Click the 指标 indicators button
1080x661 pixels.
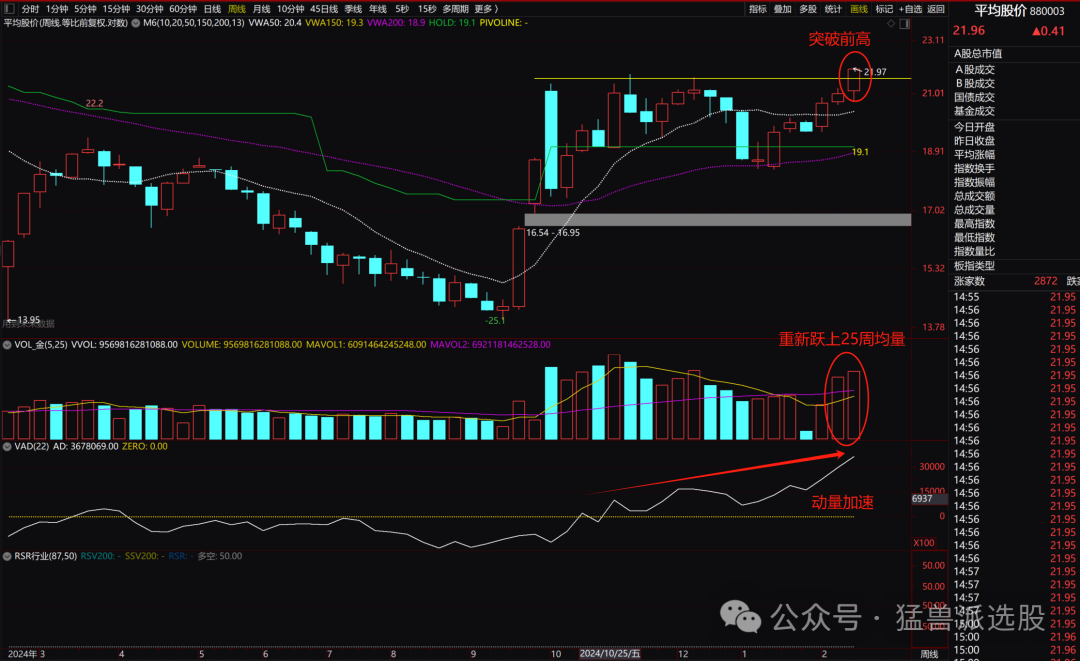[x=758, y=9]
